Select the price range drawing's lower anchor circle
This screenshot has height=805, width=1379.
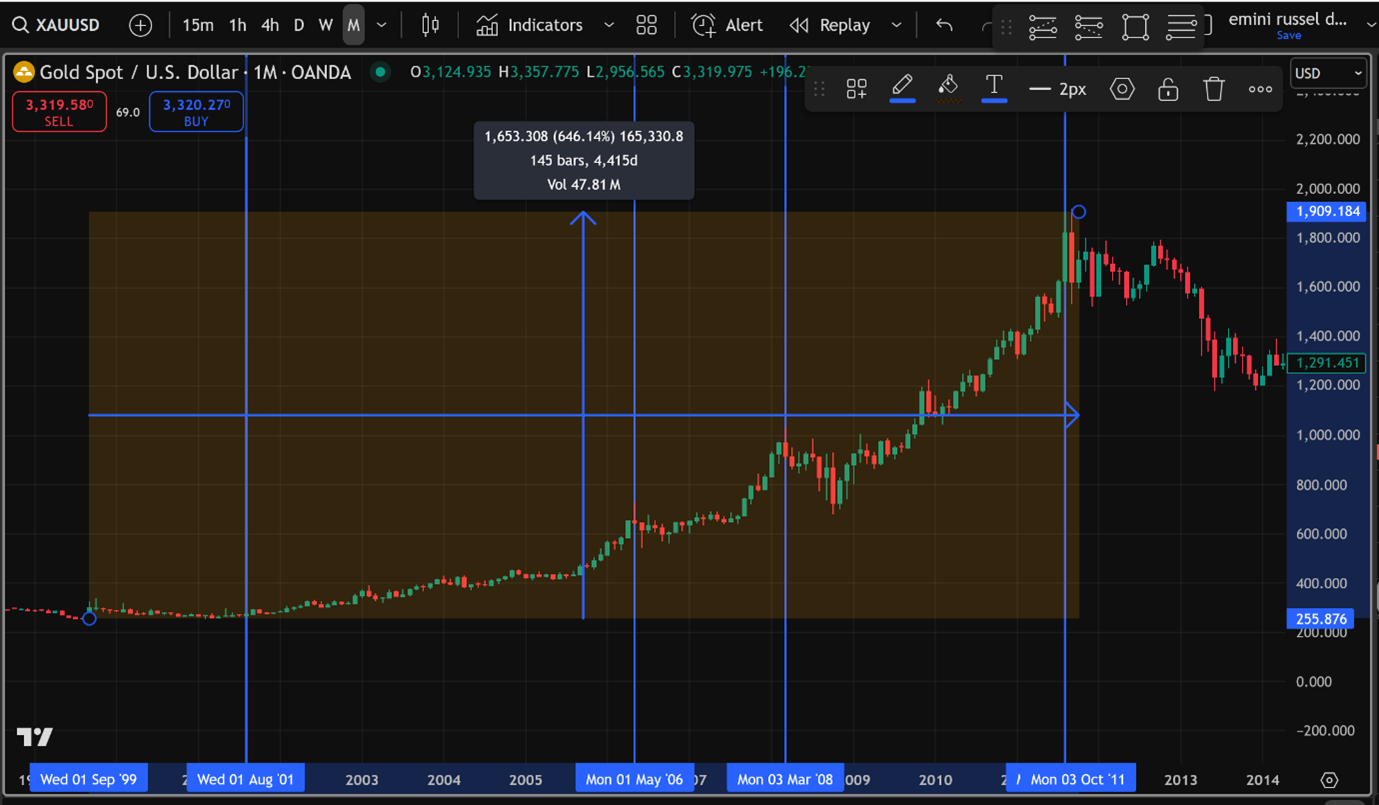(x=89, y=619)
